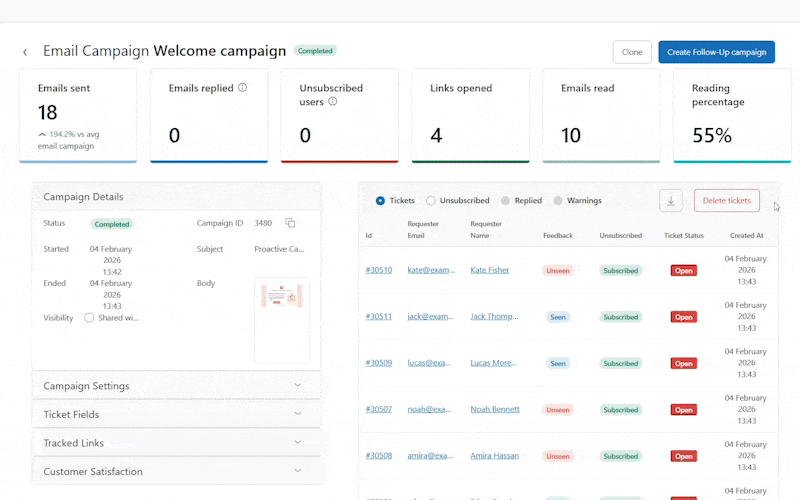Open requester email amira@exa...
Image resolution: width=800 pixels, height=500 pixels.
tap(430, 456)
